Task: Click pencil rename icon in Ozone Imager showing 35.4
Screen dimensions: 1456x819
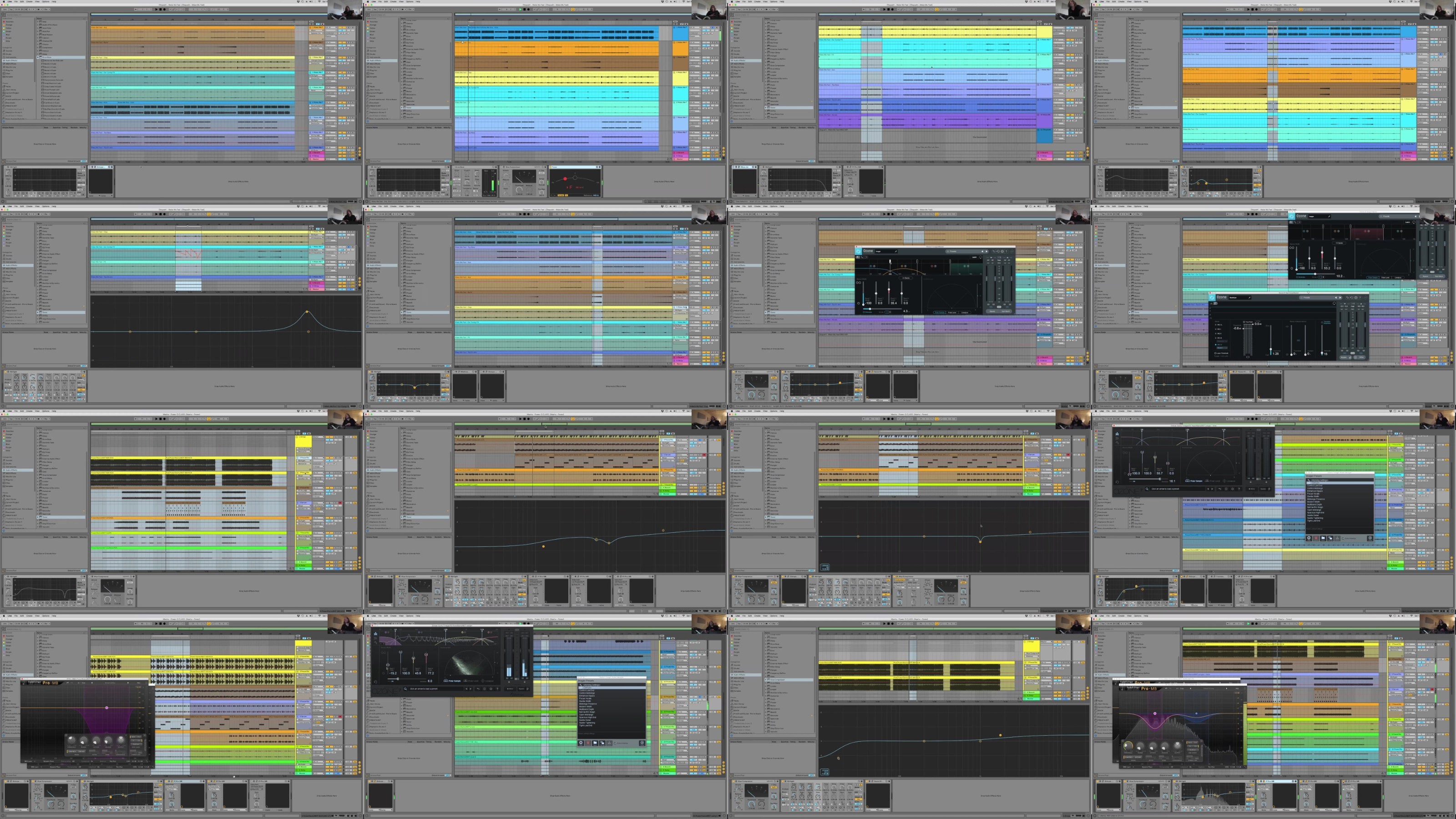Action: click(896, 252)
